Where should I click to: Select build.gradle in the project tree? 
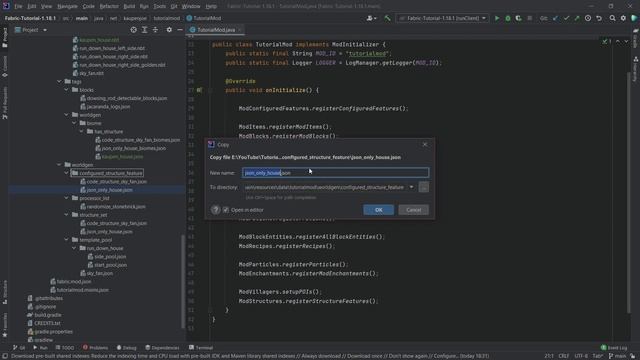pyautogui.click(x=44, y=315)
